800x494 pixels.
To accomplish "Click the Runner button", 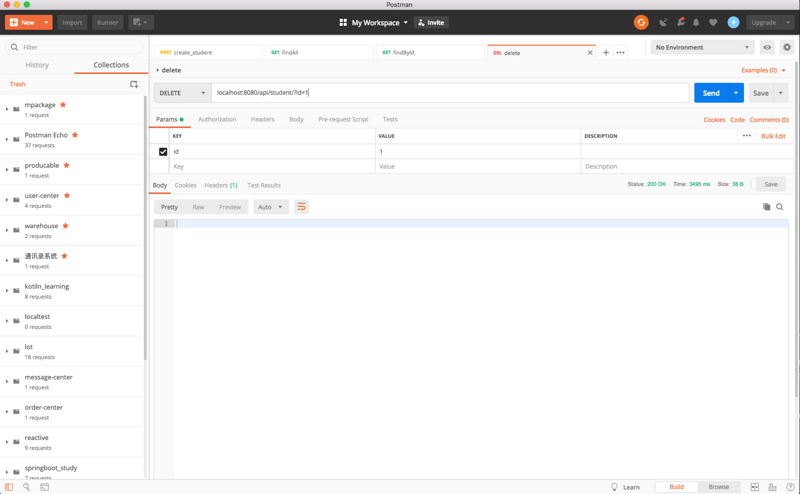I will click(x=108, y=22).
